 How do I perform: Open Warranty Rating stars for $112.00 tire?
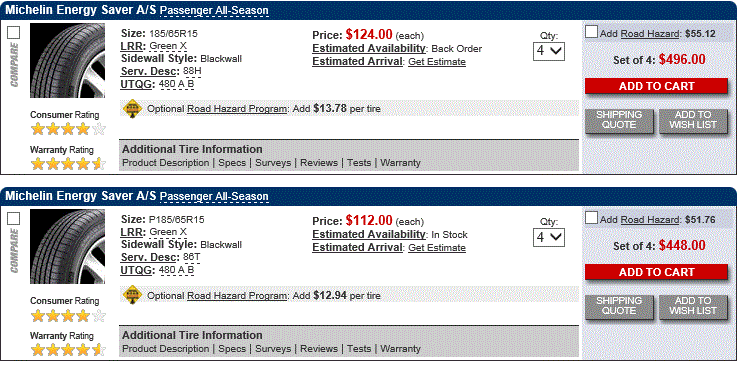[68, 350]
